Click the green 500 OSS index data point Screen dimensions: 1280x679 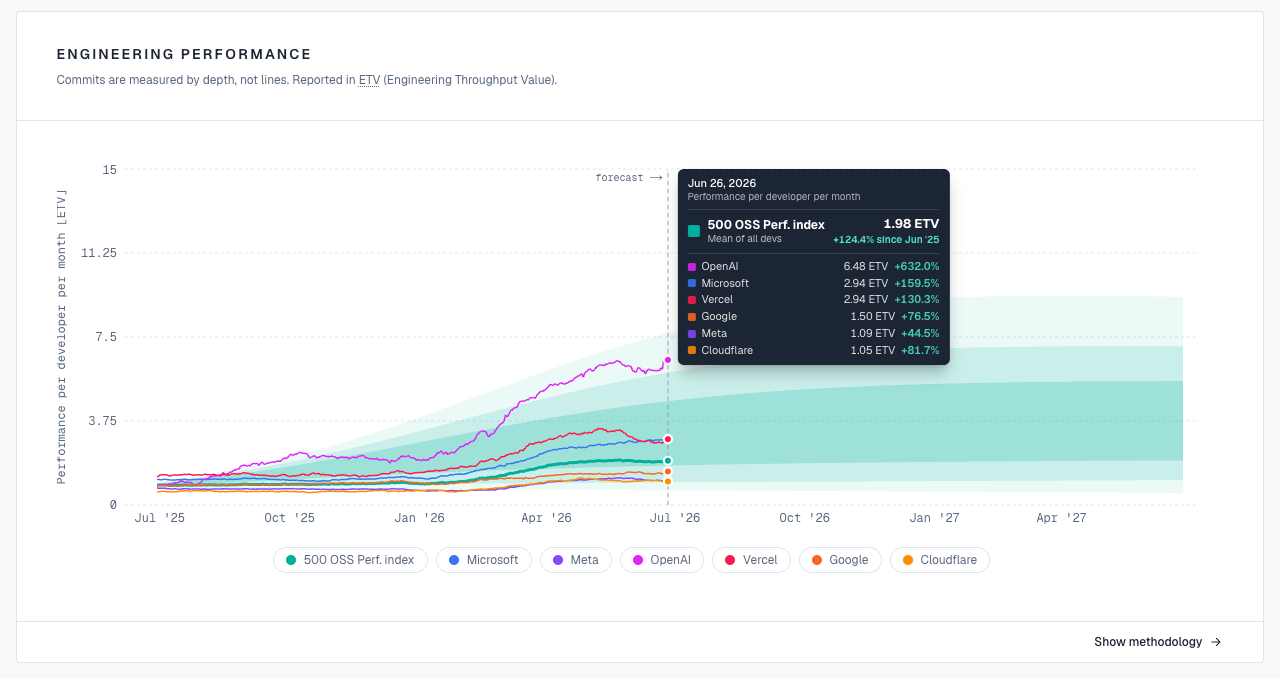[x=668, y=461]
